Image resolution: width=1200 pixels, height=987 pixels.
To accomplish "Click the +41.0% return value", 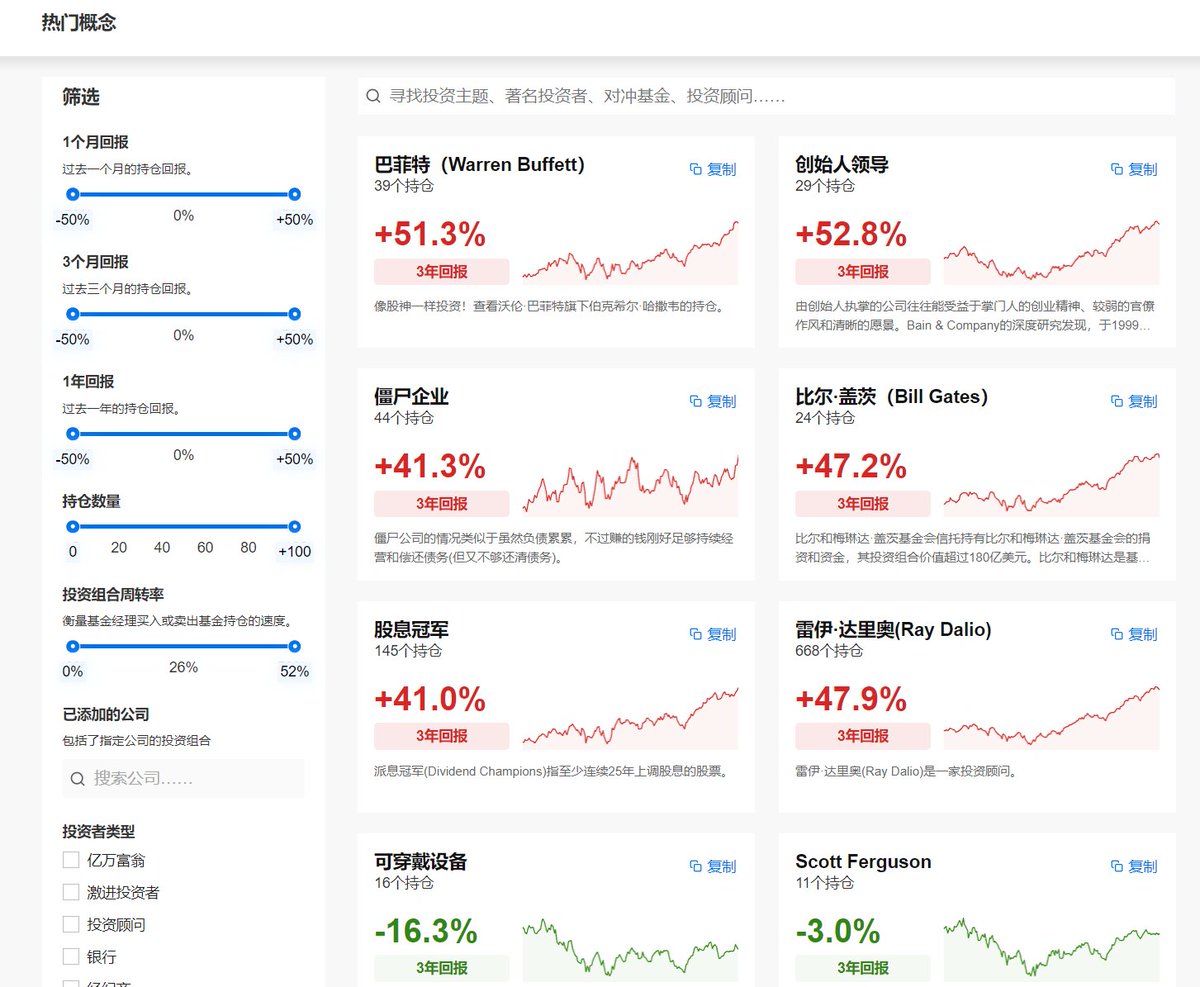I will [430, 699].
